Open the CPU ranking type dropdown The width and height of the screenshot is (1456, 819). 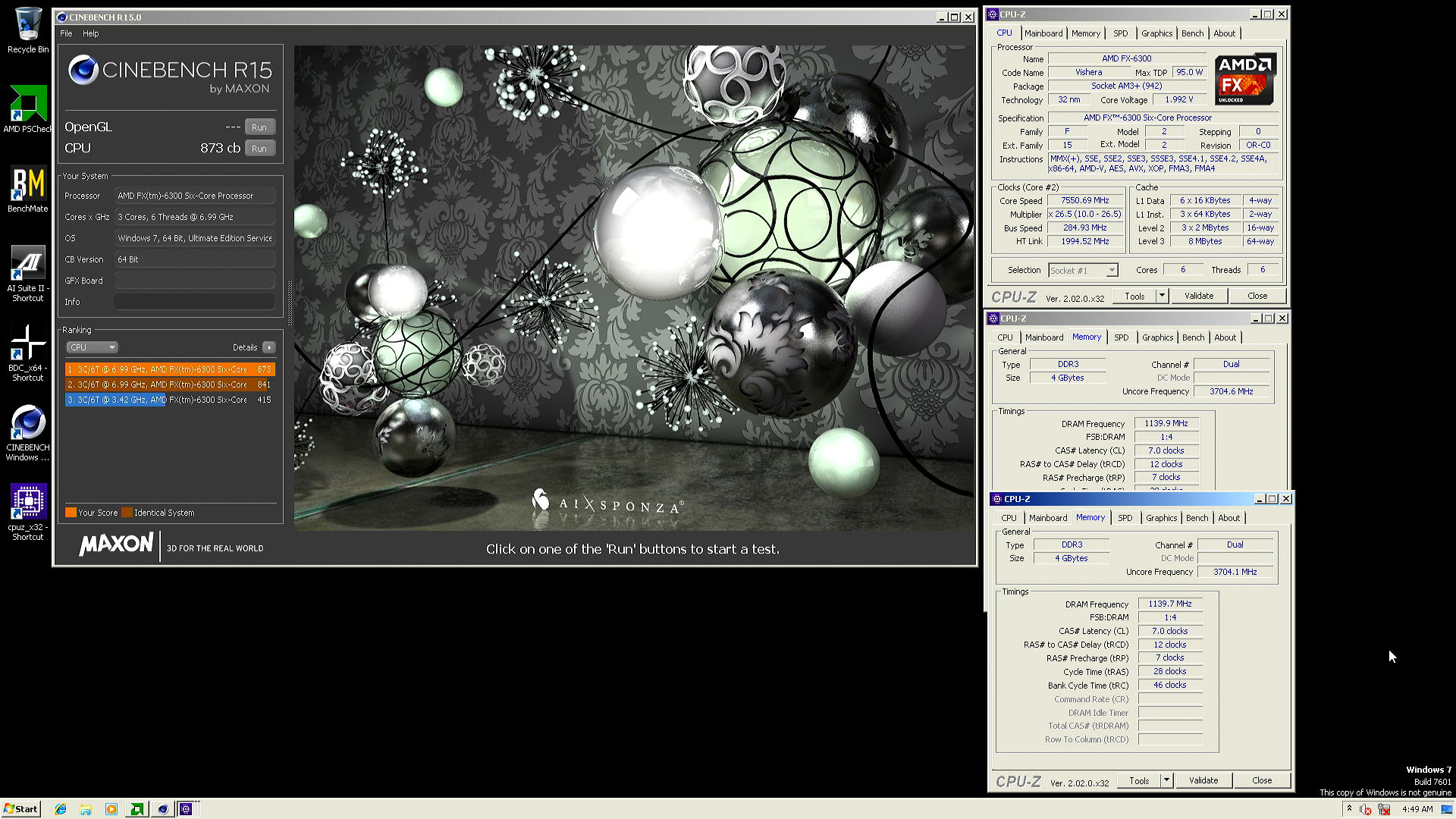tap(92, 347)
